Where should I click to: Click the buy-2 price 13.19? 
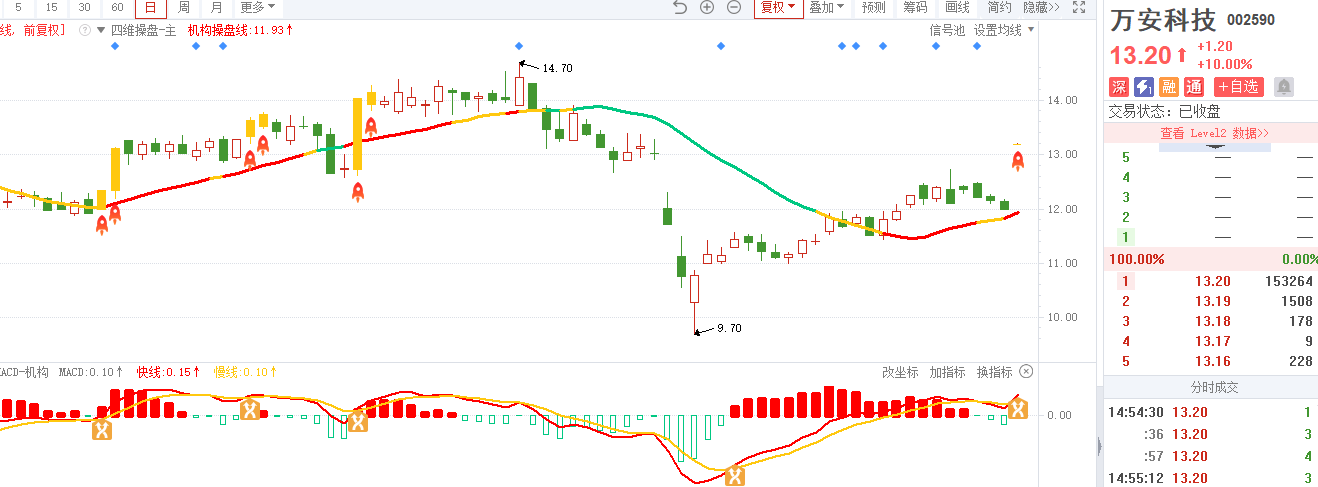[x=1213, y=301]
